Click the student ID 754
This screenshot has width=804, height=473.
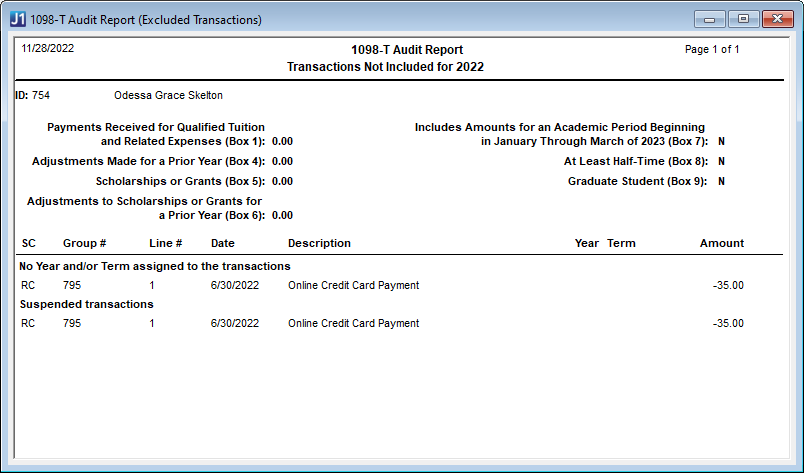41,95
